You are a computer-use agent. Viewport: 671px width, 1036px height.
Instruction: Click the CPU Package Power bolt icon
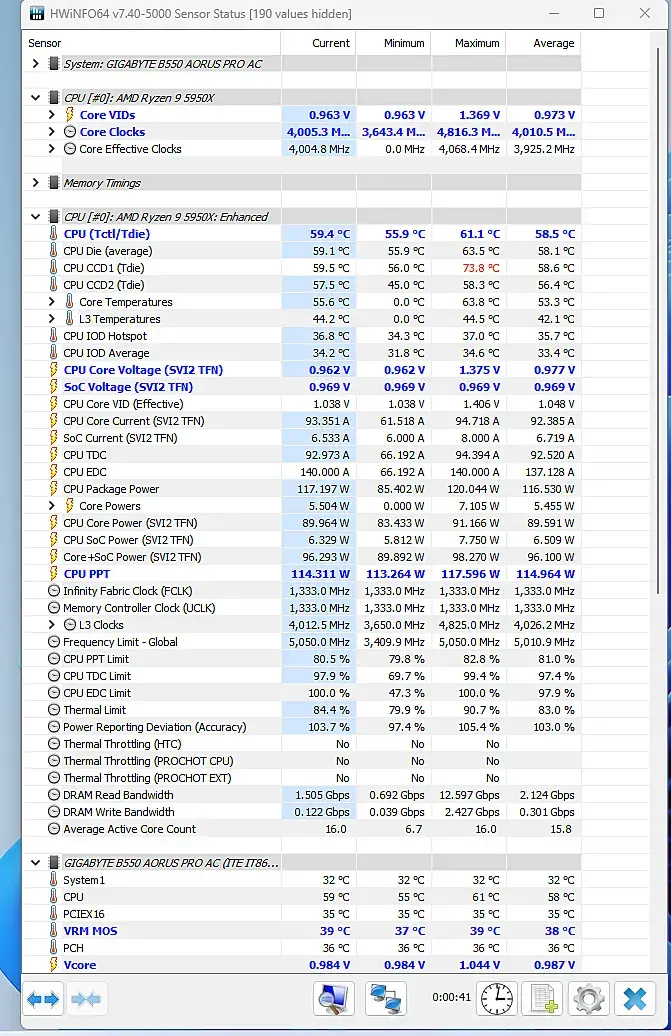[53, 489]
